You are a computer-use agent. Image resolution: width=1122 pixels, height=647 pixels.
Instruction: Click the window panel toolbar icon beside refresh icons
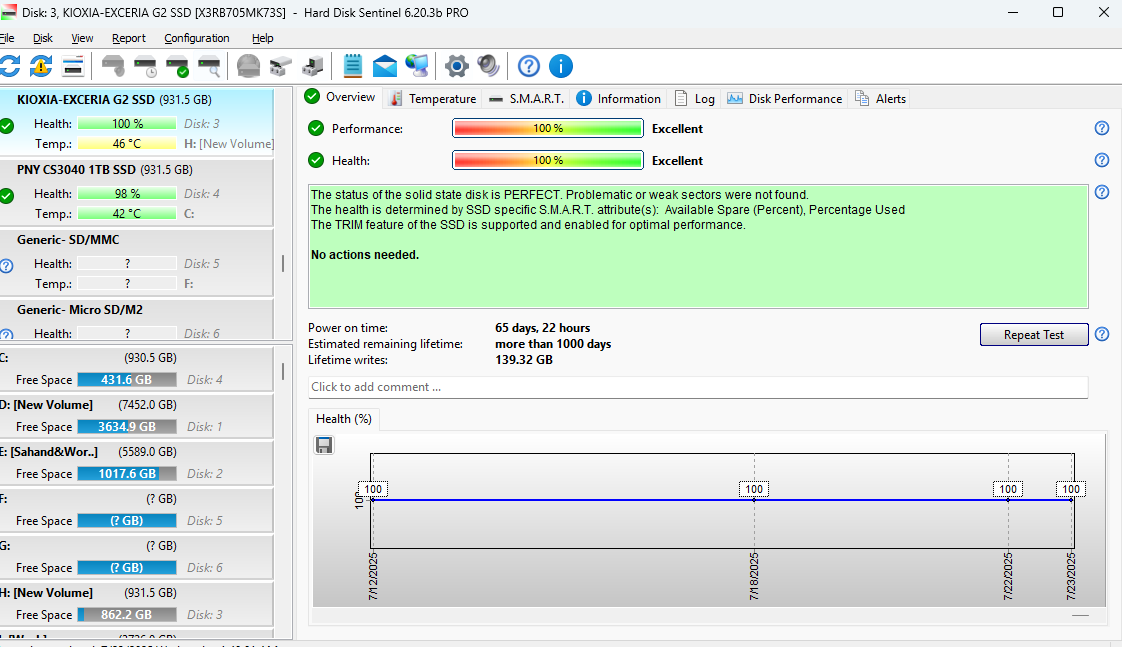pos(73,67)
